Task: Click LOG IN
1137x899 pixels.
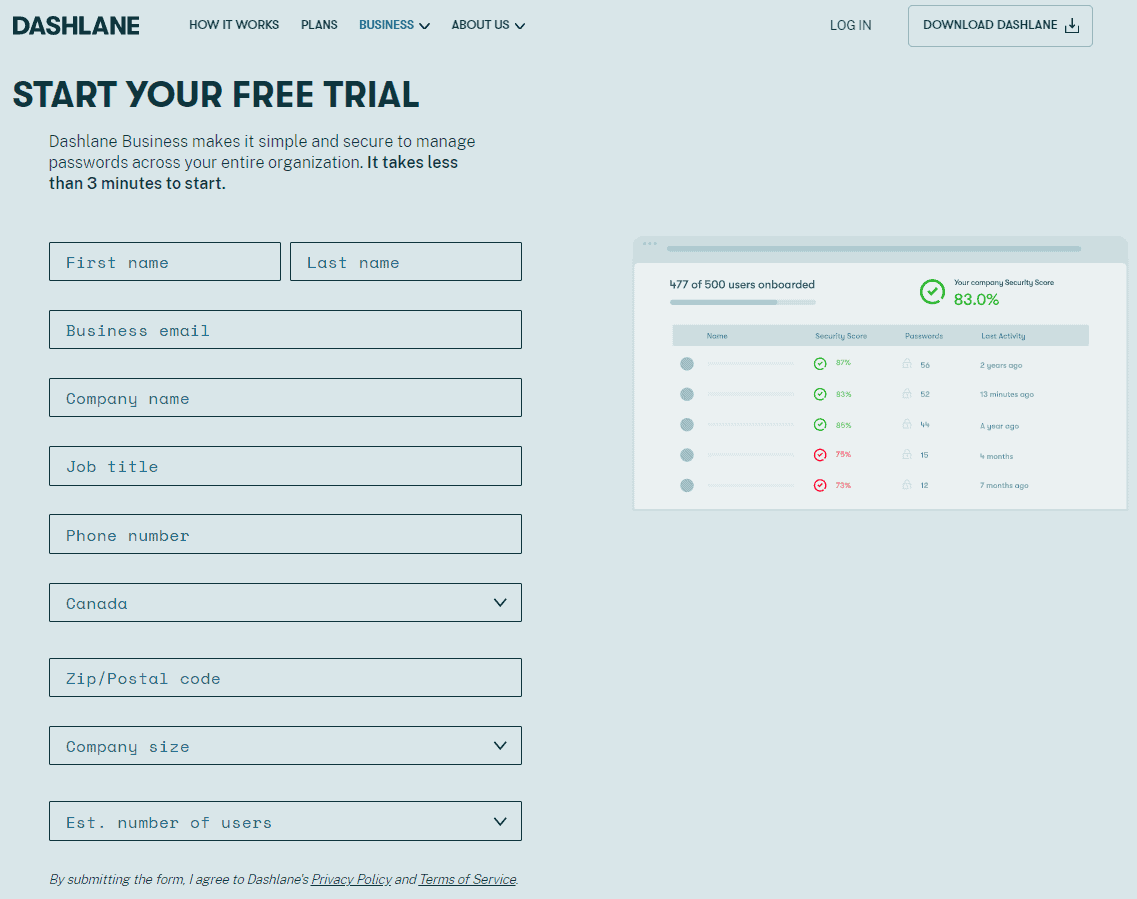Action: coord(850,25)
